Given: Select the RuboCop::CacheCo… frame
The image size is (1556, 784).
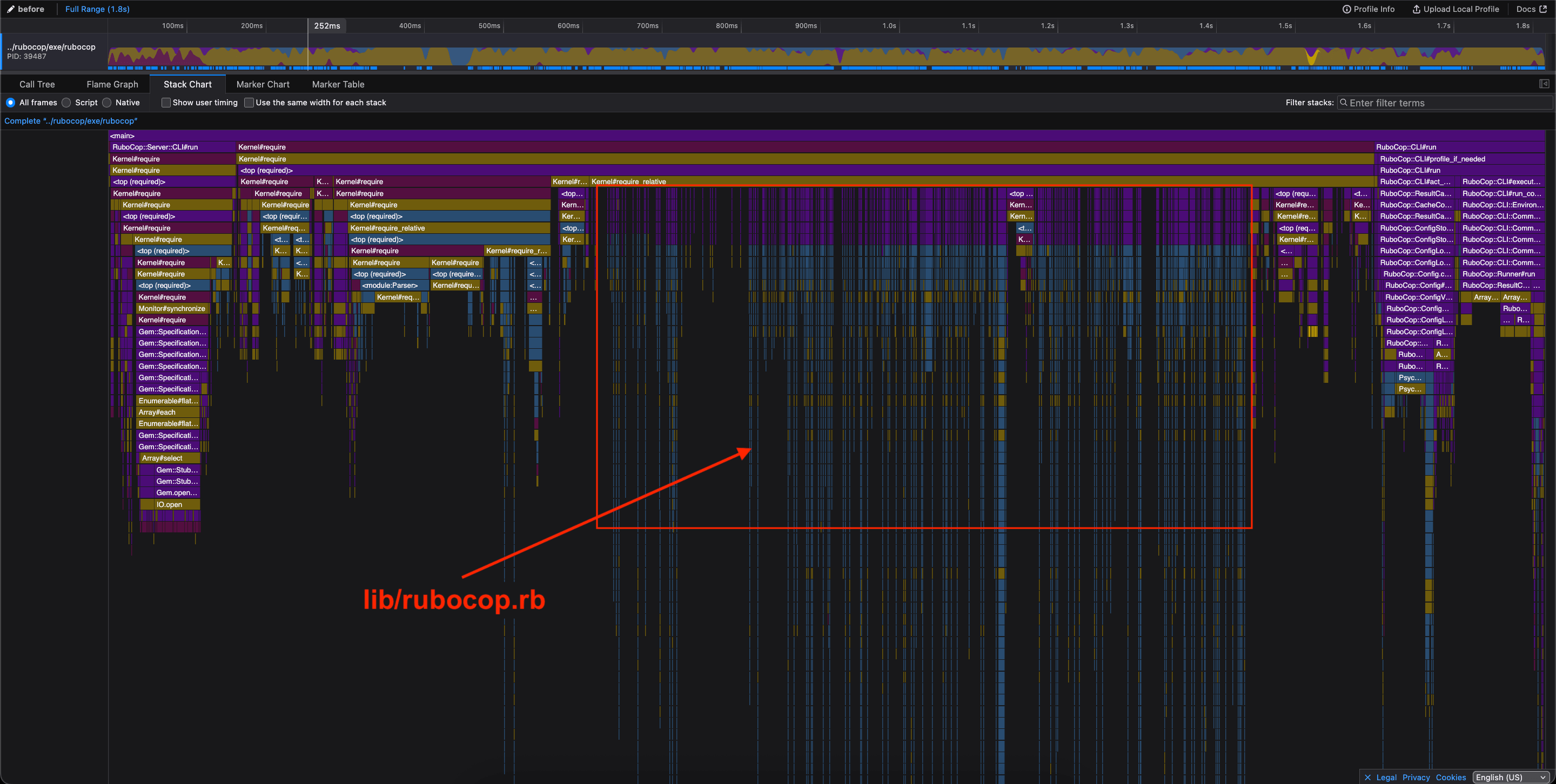Looking at the screenshot, I should click(x=1417, y=205).
